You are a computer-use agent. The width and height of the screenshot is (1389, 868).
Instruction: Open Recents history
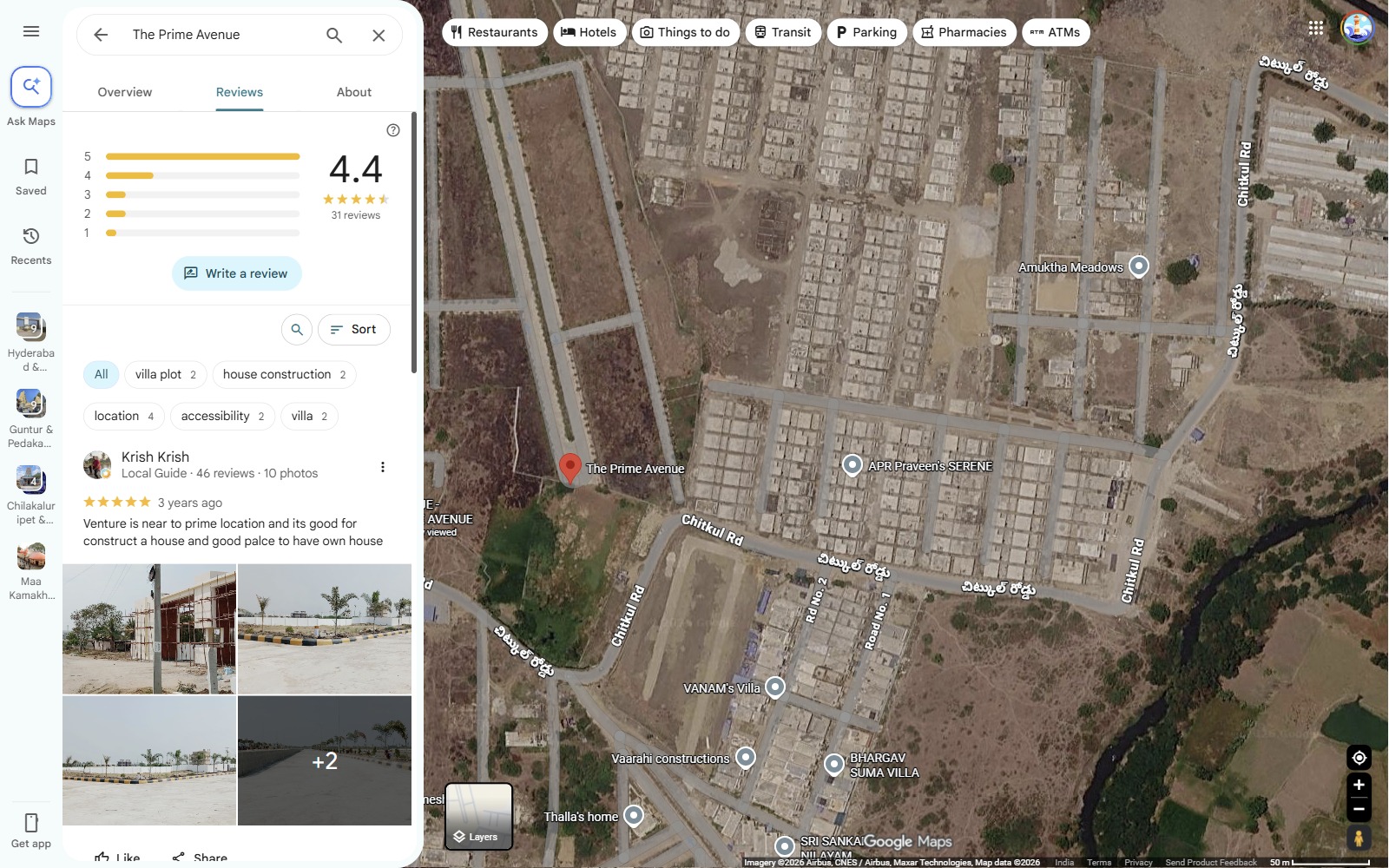(x=31, y=246)
